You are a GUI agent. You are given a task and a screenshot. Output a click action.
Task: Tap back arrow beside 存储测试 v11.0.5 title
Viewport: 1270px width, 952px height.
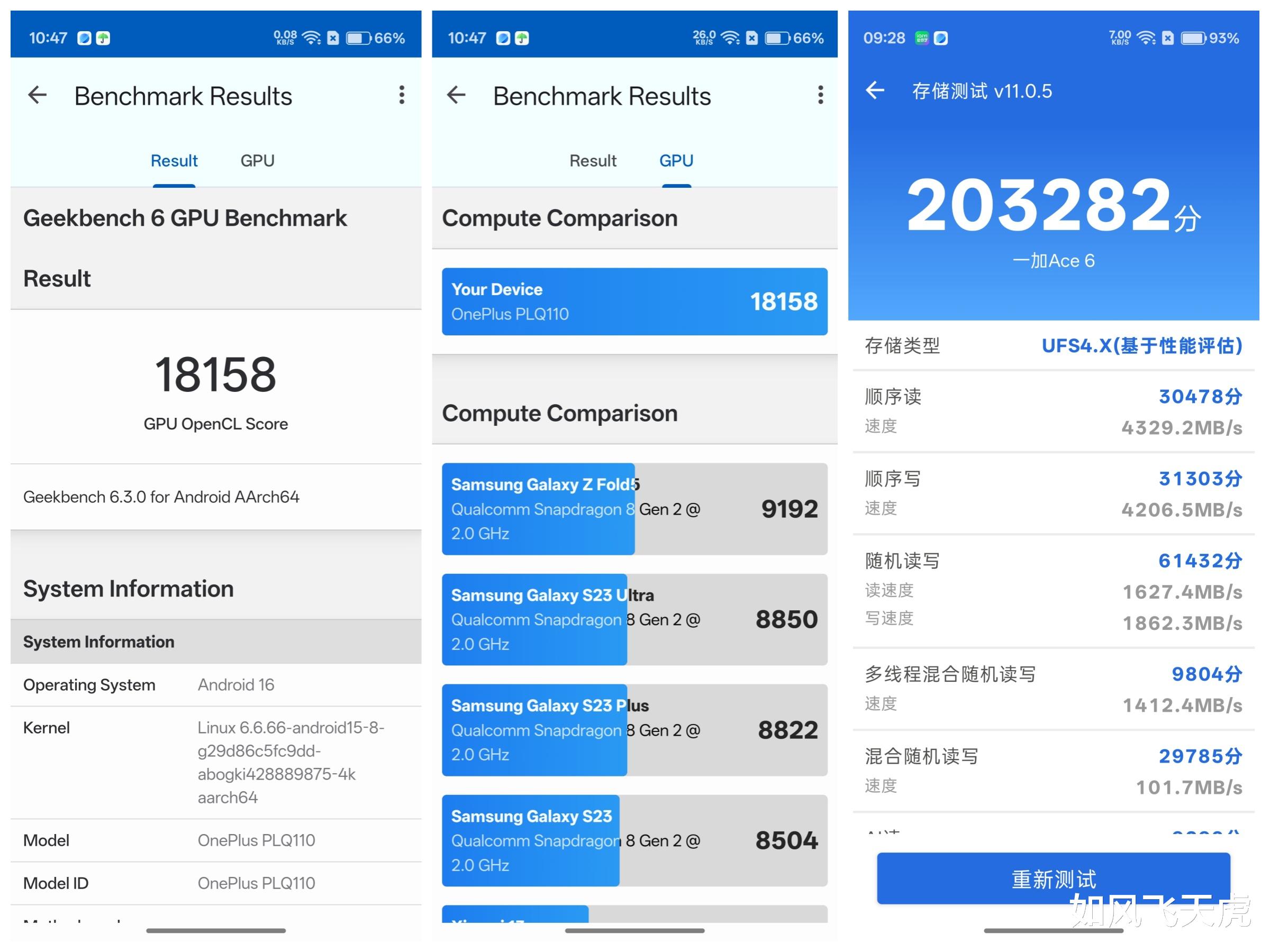[875, 90]
